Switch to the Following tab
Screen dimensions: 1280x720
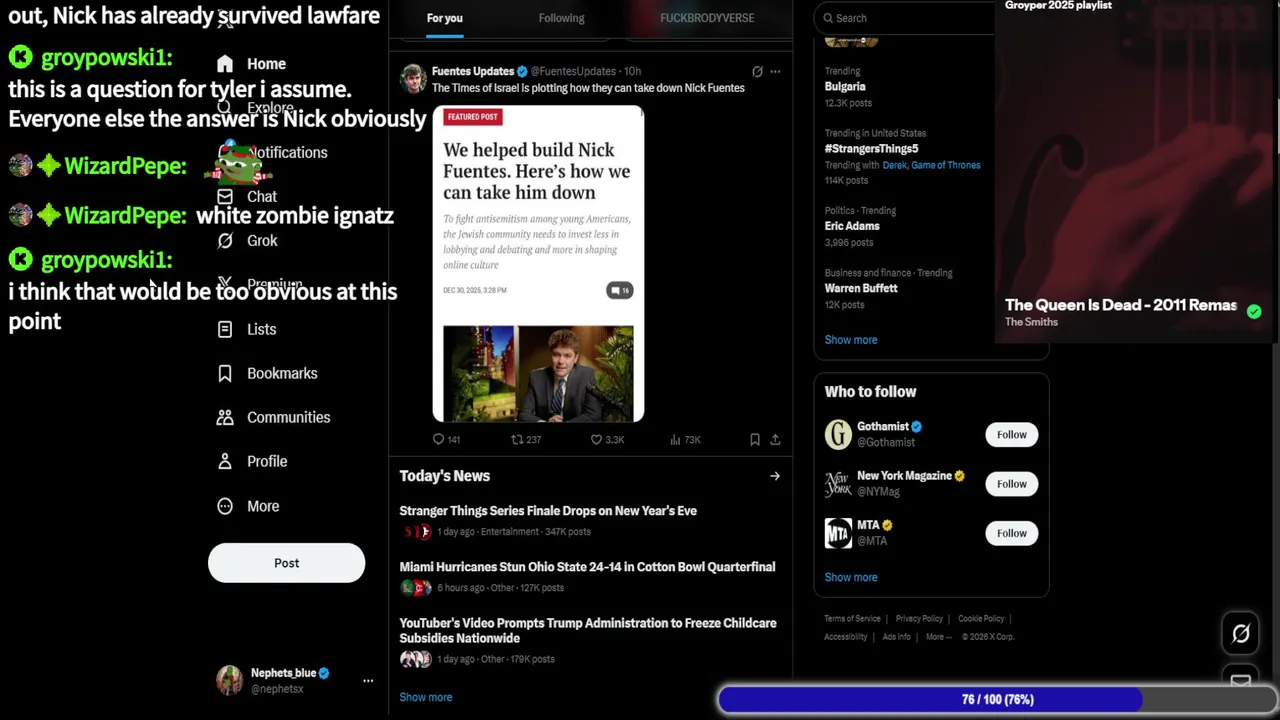tap(561, 18)
